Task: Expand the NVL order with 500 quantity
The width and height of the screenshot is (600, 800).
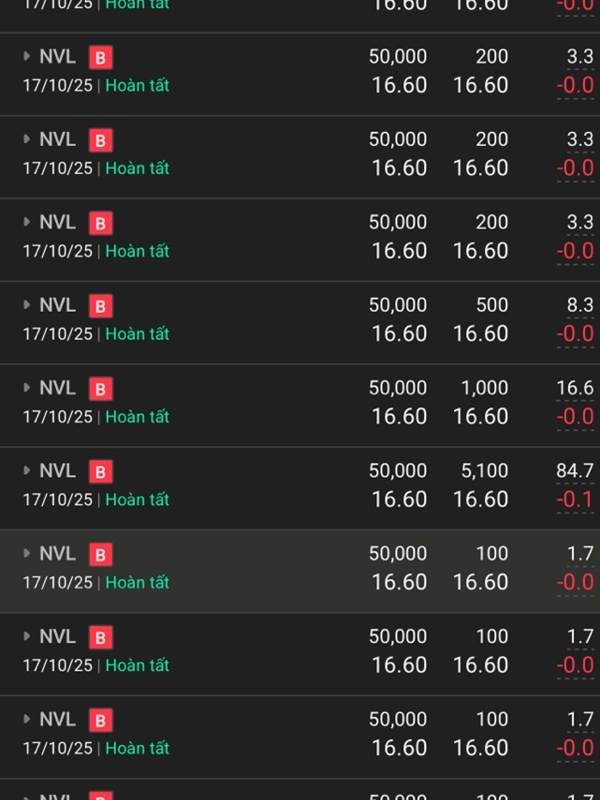Action: pyautogui.click(x=27, y=305)
